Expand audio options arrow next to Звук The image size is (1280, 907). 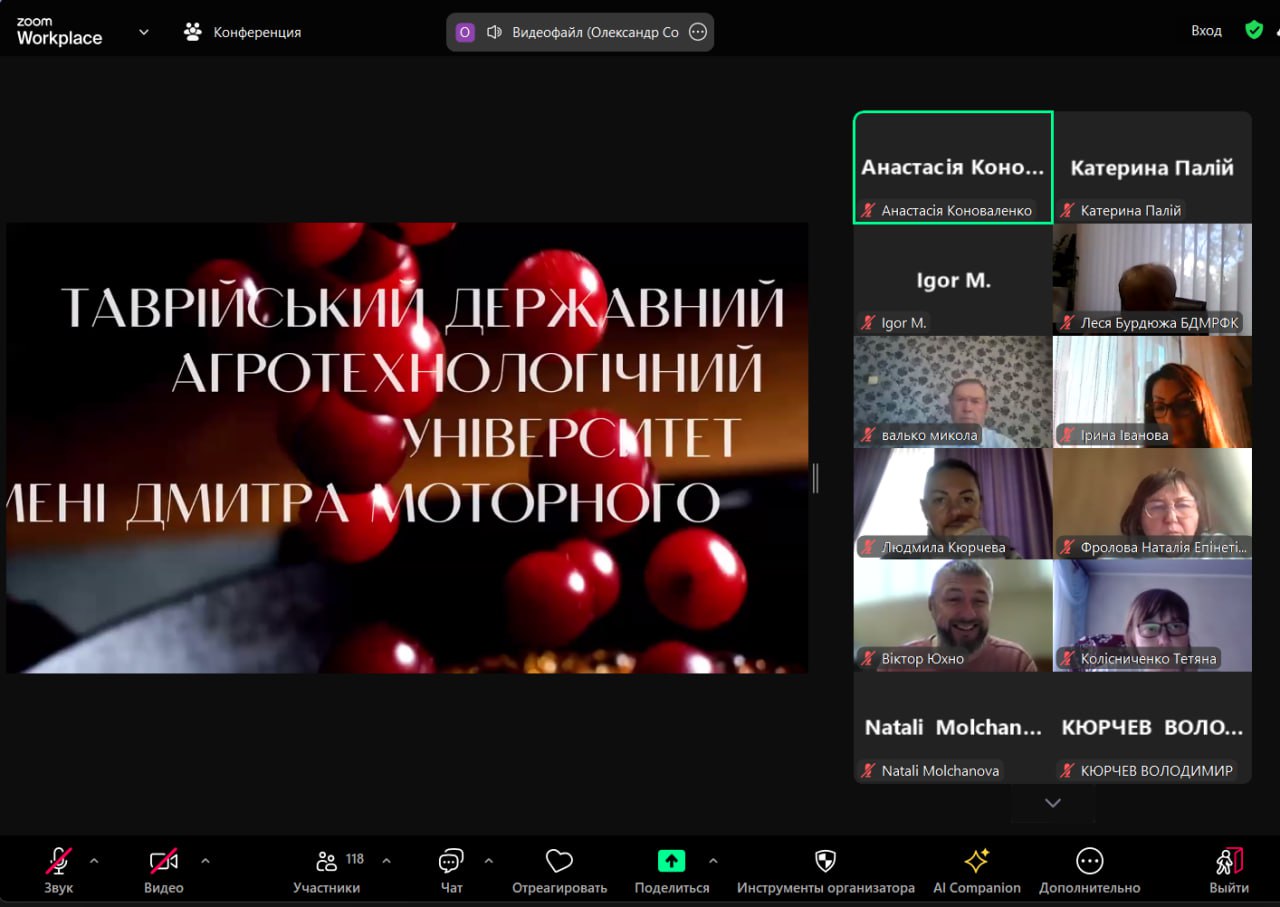pos(94,860)
